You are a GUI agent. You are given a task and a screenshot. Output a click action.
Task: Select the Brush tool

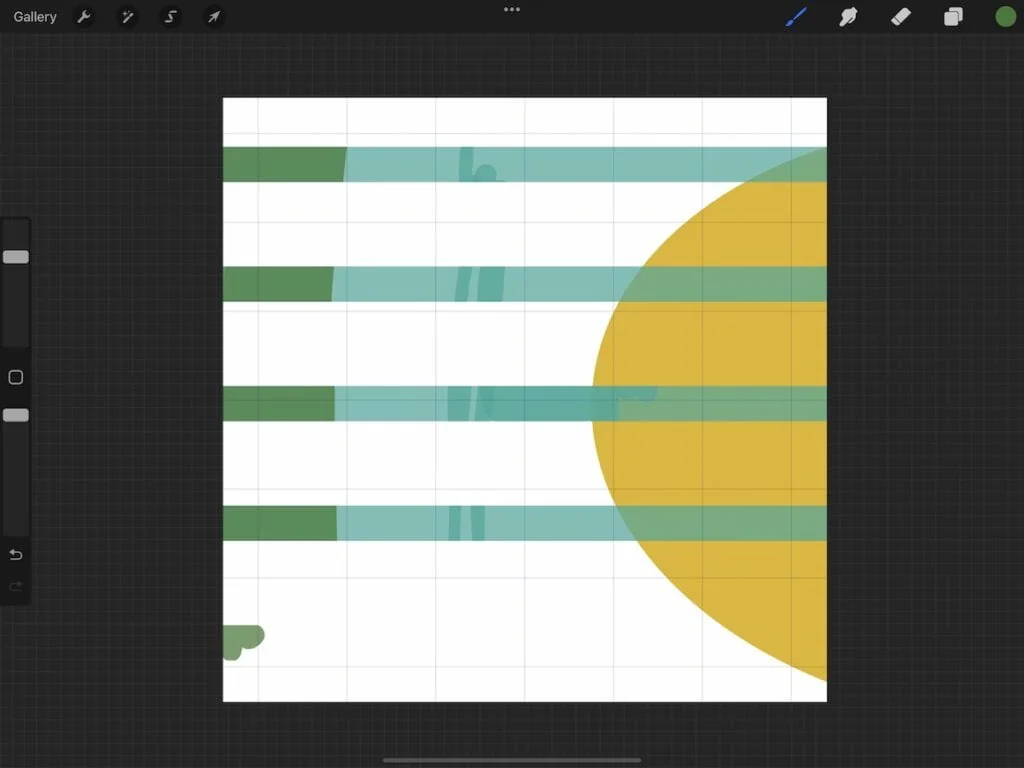(x=796, y=17)
